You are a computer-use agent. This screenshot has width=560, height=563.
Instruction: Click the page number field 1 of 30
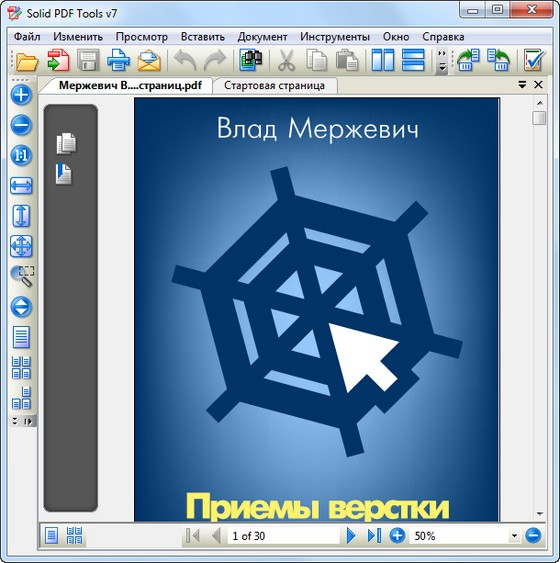tap(283, 536)
